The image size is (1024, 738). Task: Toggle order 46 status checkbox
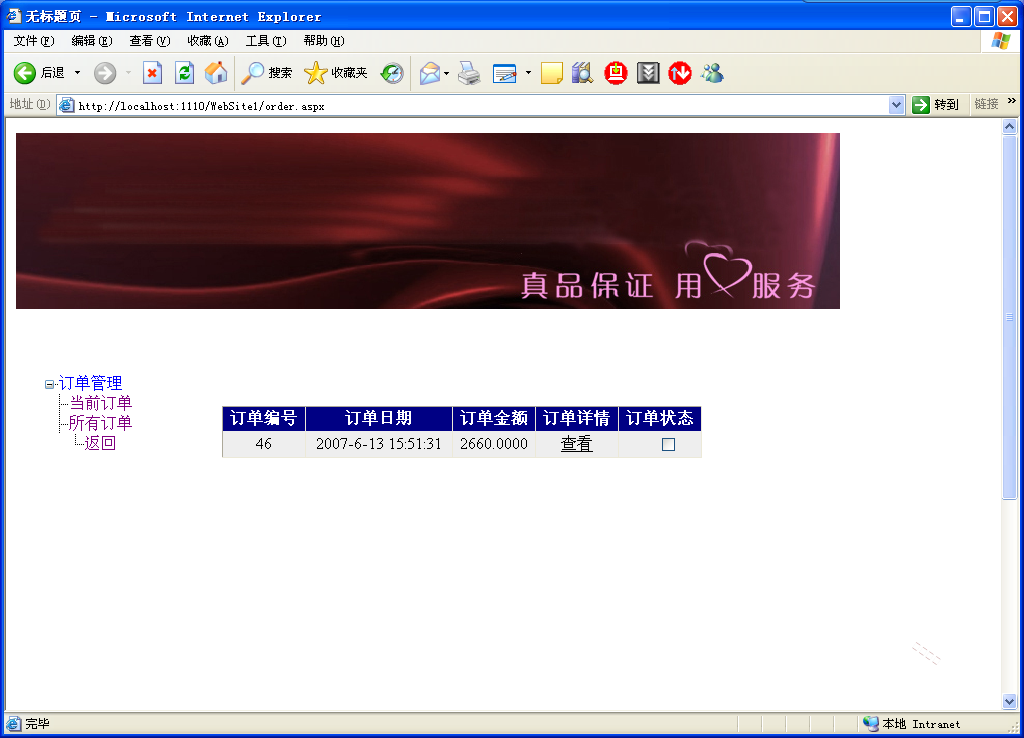coord(668,444)
